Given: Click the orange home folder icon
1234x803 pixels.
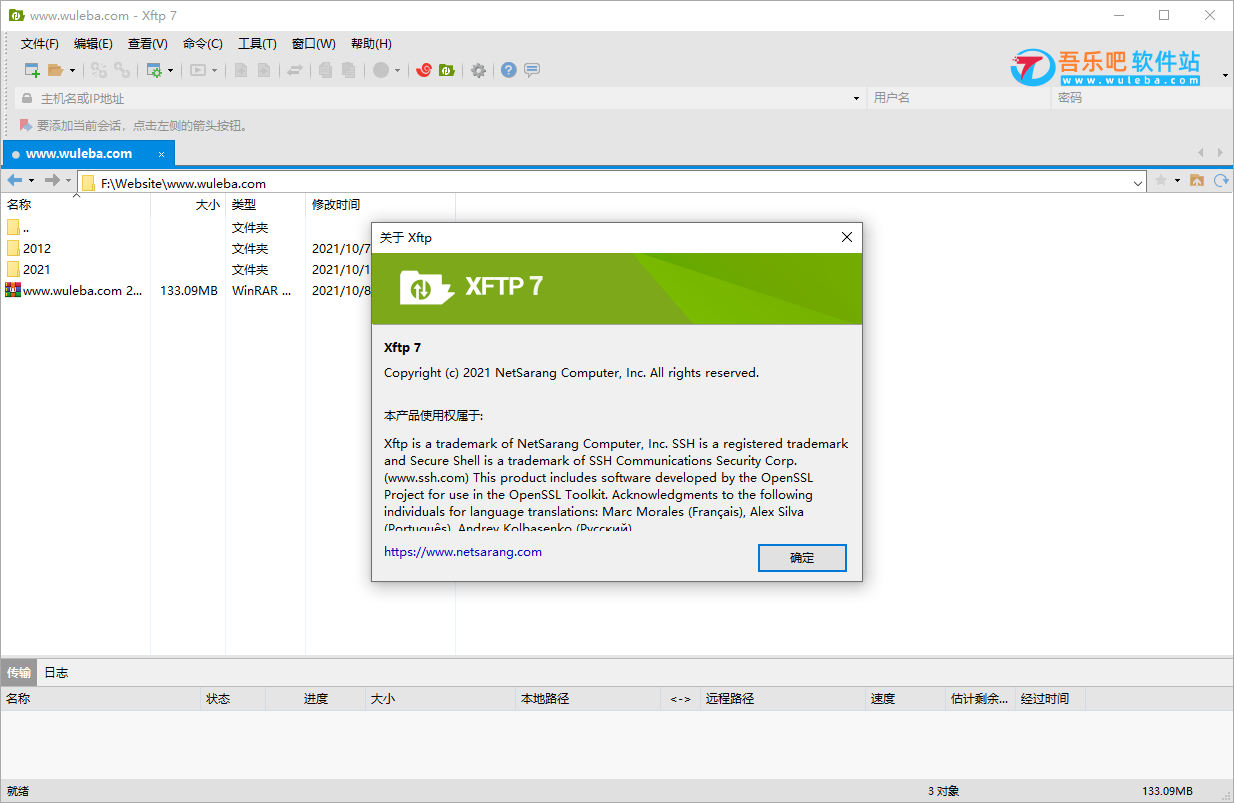Looking at the screenshot, I should pyautogui.click(x=1197, y=181).
